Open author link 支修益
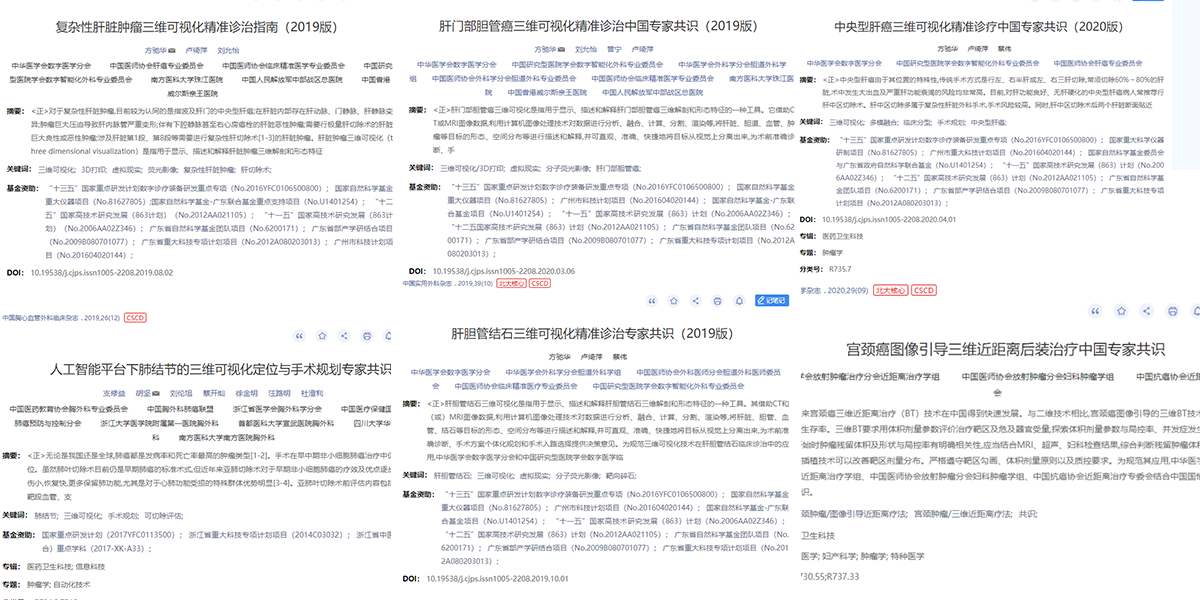 114,393
